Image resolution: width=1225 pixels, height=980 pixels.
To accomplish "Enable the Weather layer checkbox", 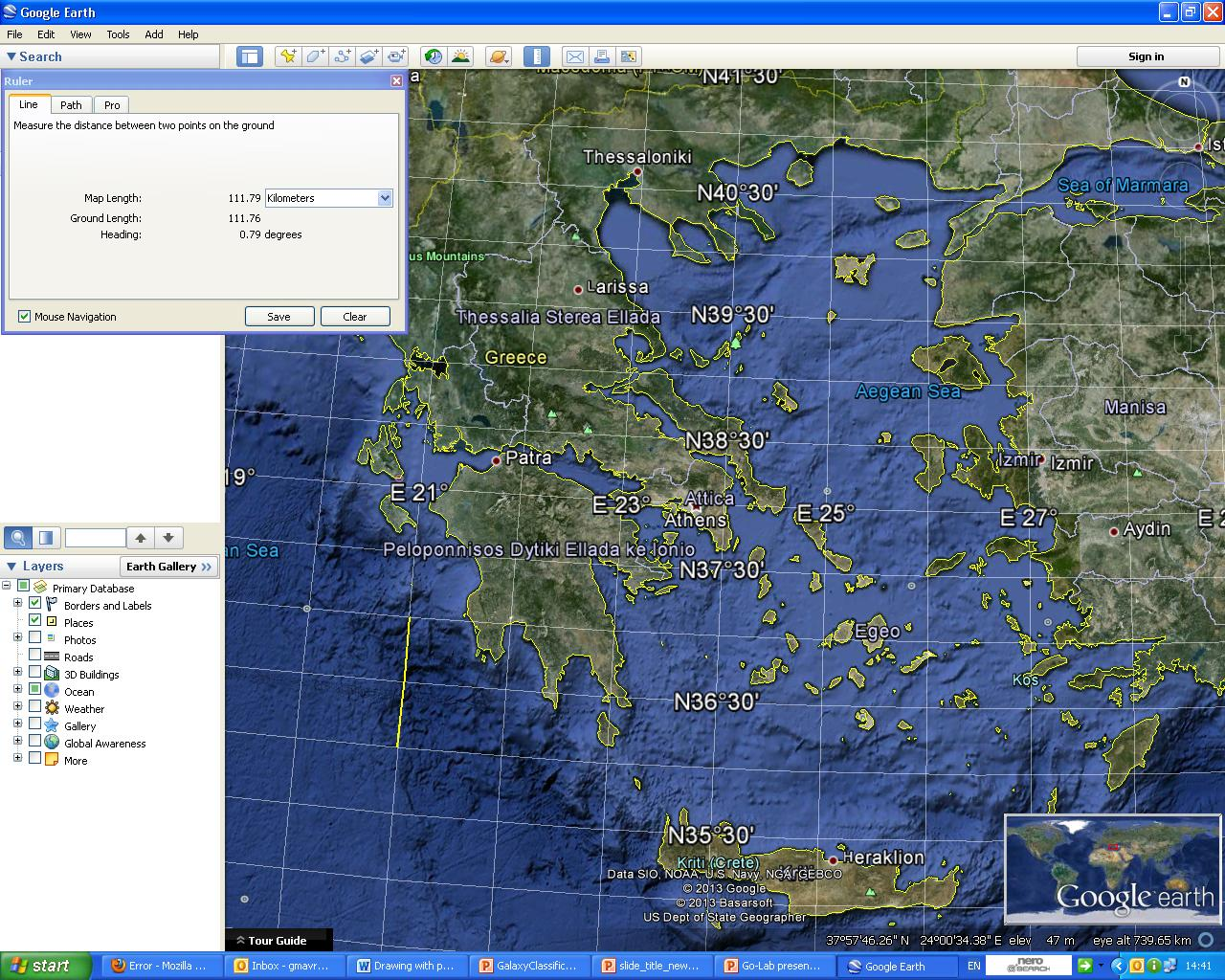I will tap(35, 707).
